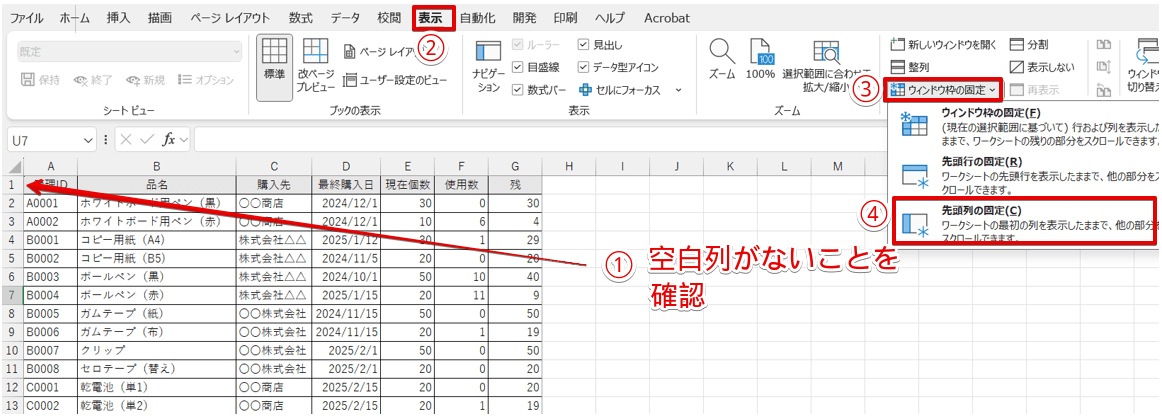Image resolution: width=1162 pixels, height=416 pixels.
Task: Click 表示しない hide window
Action: point(1042,67)
